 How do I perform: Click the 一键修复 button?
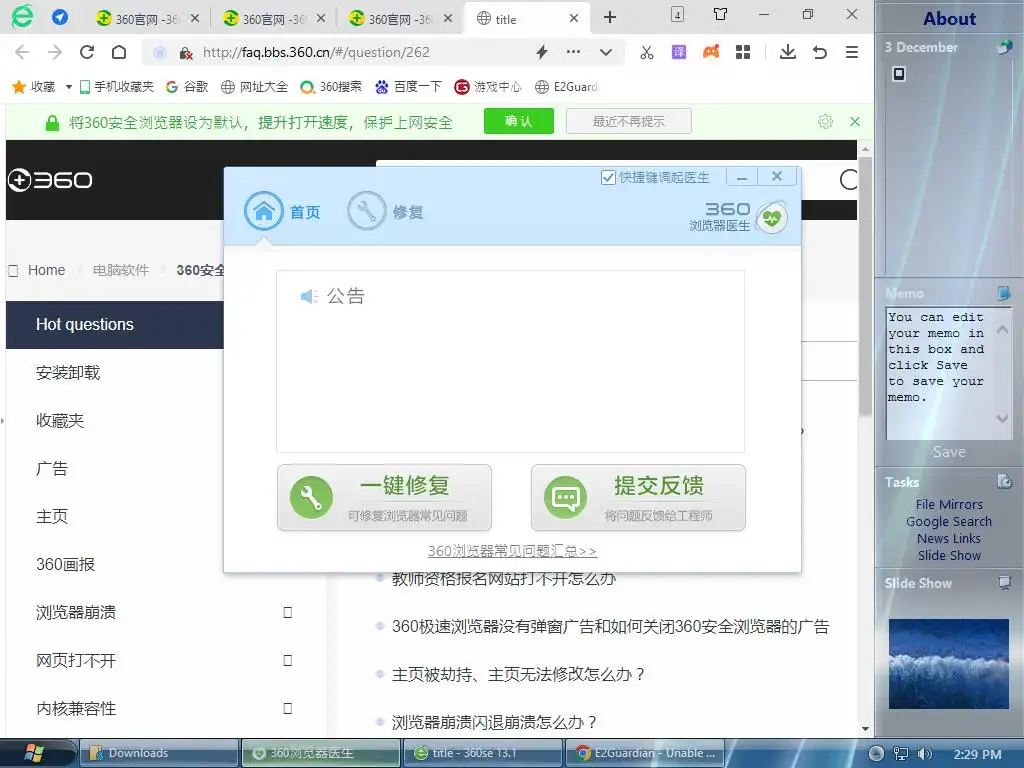click(384, 498)
